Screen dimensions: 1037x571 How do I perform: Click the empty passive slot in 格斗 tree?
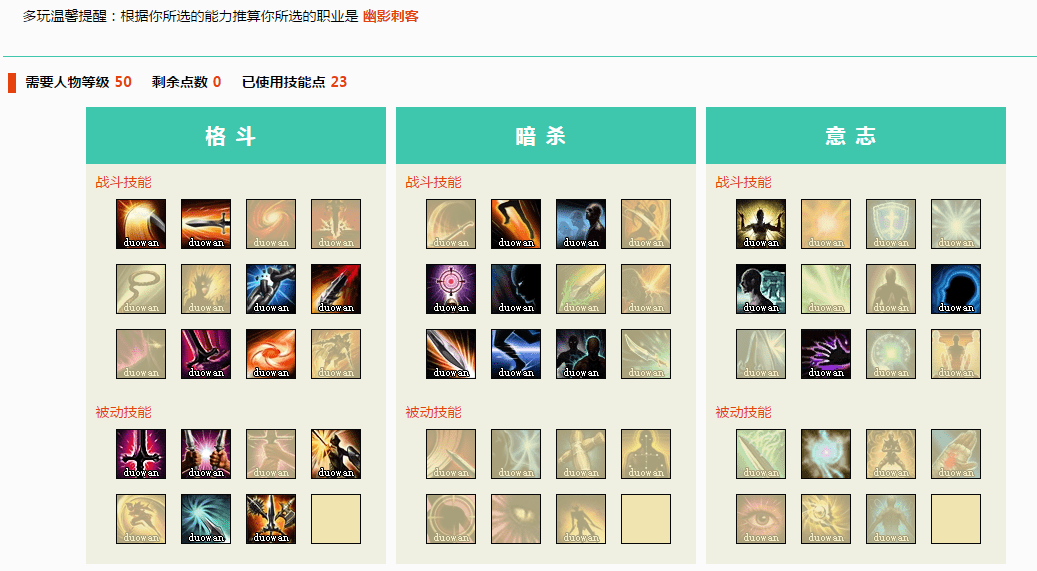[x=336, y=519]
